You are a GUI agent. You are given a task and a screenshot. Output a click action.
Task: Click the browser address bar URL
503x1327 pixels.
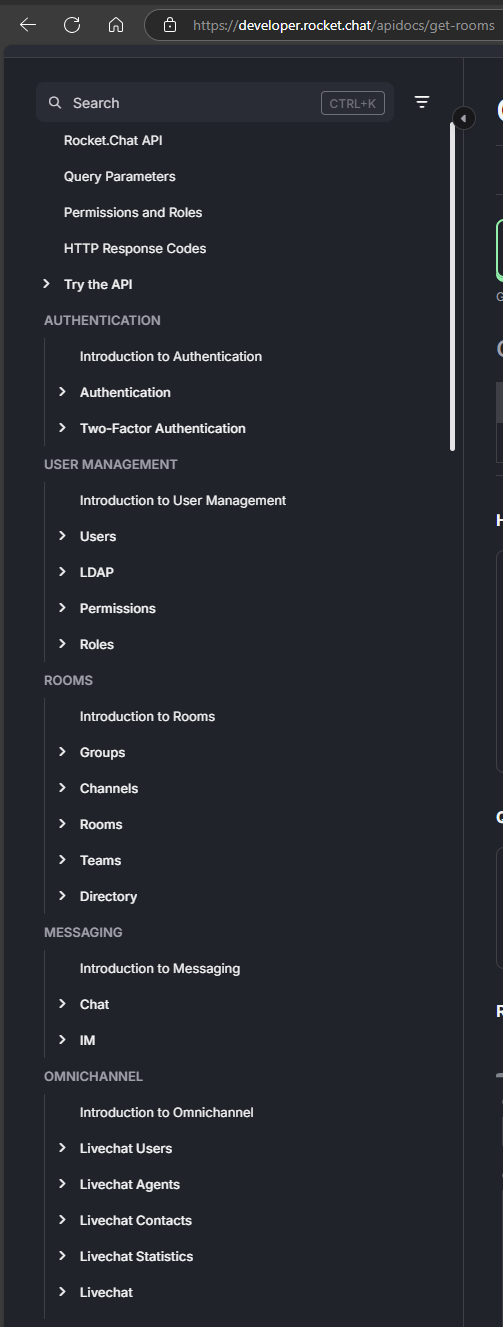tap(343, 25)
